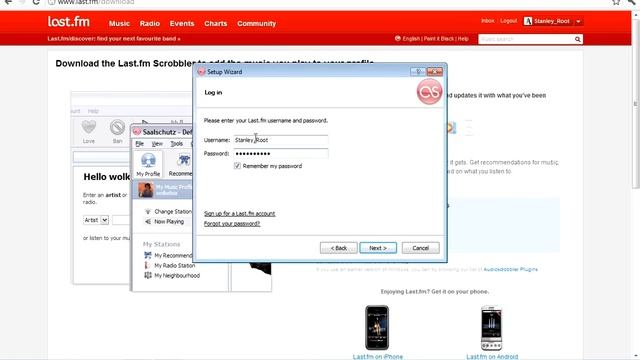Click the Love heart icon
640x360 pixels.
89,127
